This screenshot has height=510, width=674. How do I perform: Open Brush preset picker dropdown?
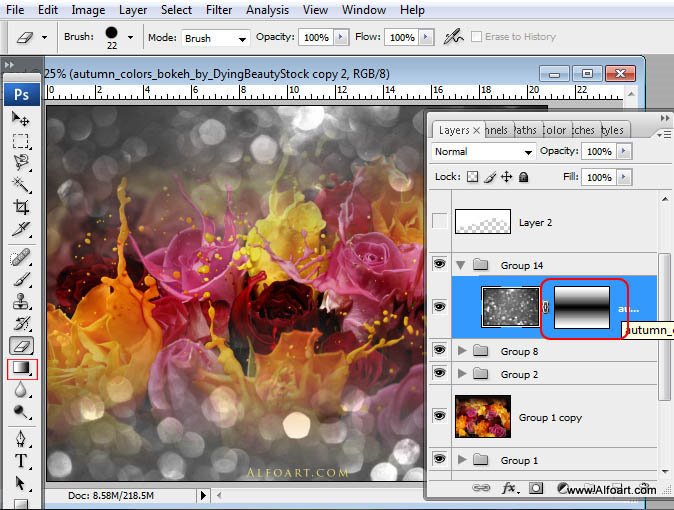coord(130,37)
